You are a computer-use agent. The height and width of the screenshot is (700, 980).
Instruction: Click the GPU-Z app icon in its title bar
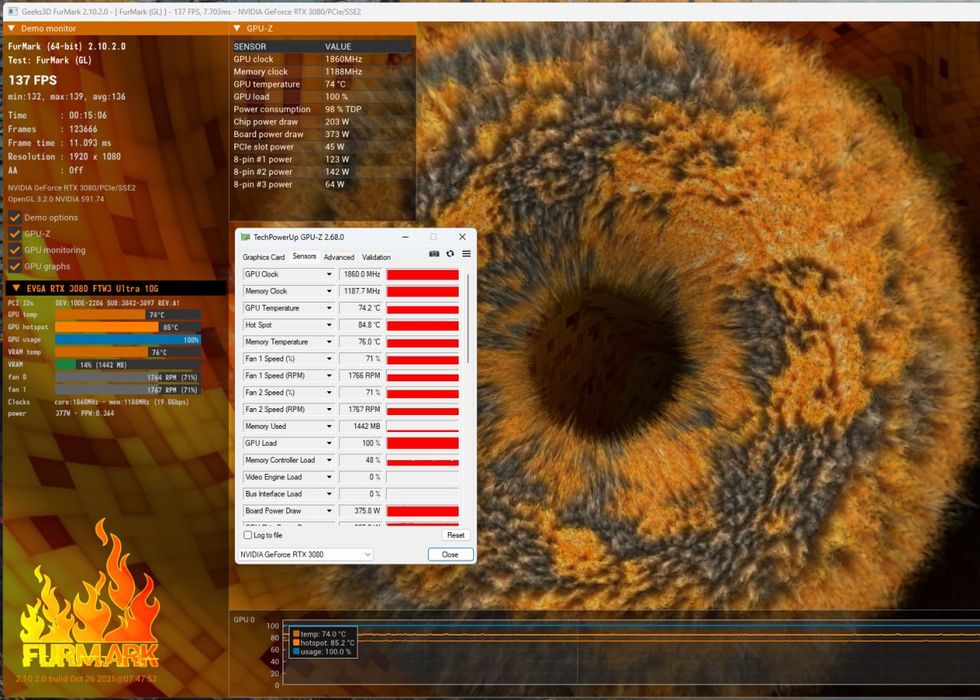246,237
